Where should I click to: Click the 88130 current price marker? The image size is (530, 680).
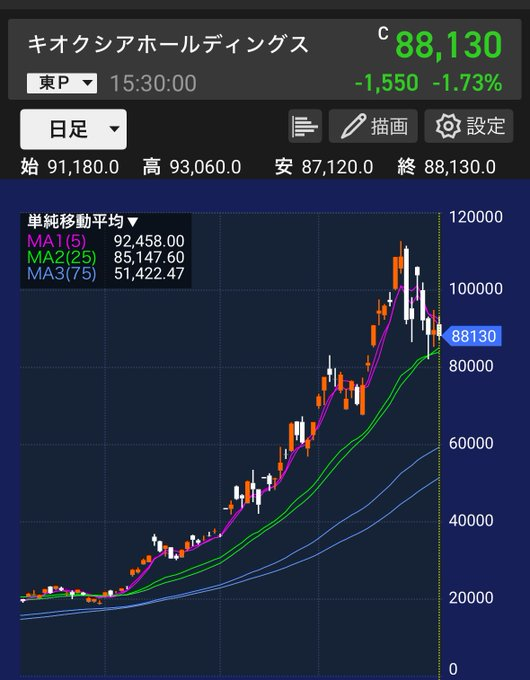click(x=472, y=336)
